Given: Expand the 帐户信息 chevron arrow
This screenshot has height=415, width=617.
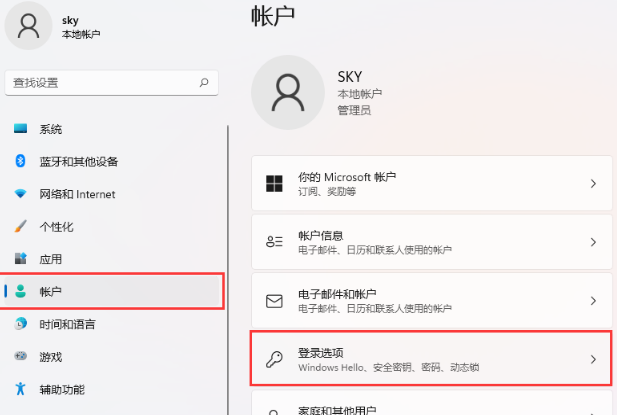Looking at the screenshot, I should pyautogui.click(x=593, y=242).
